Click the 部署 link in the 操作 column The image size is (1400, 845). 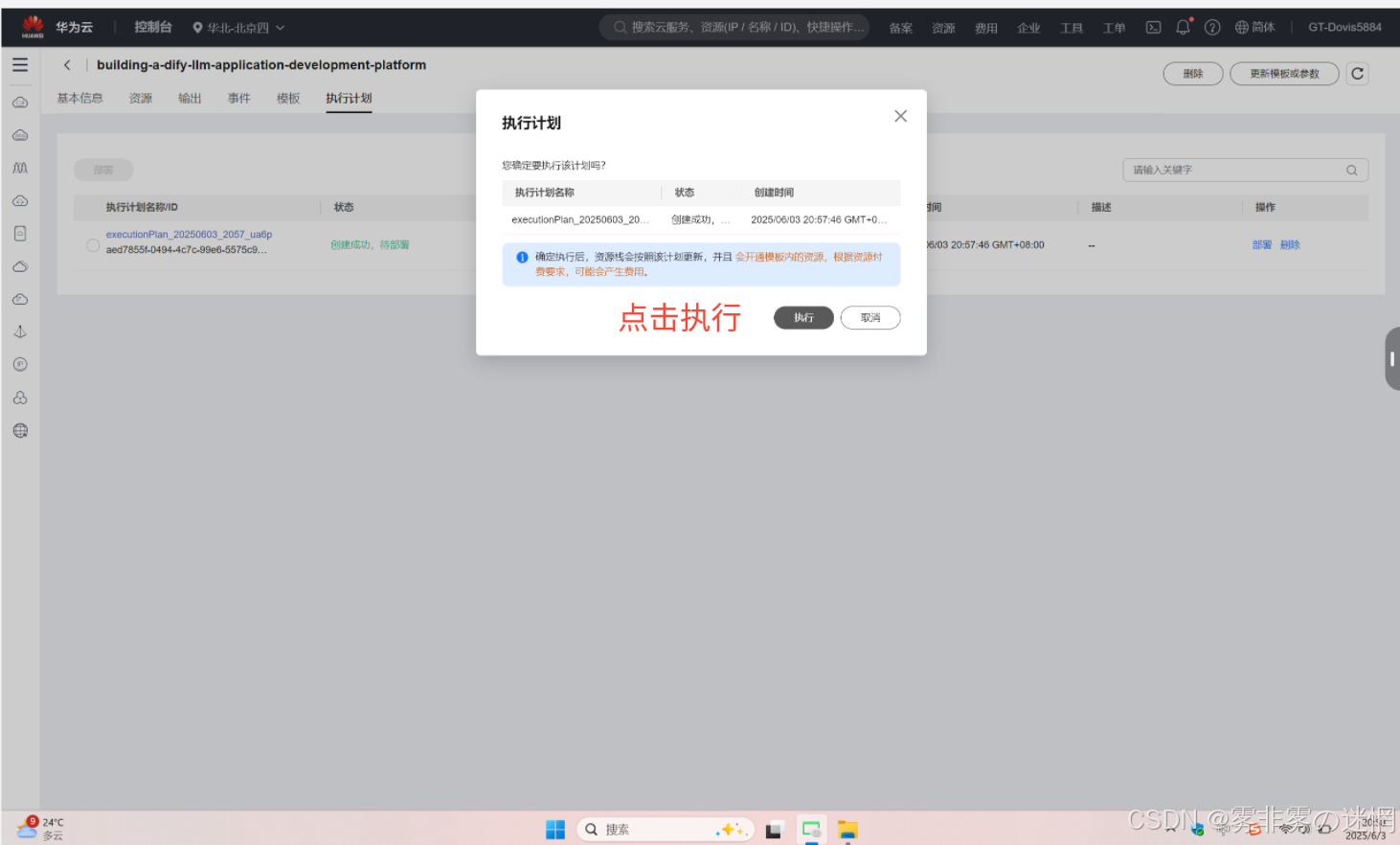(x=1262, y=245)
